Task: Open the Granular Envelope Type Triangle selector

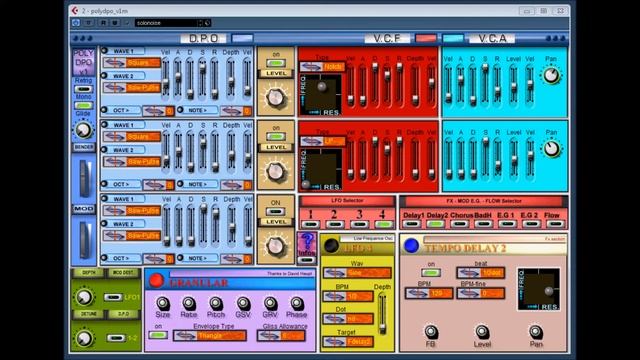Action: point(210,336)
